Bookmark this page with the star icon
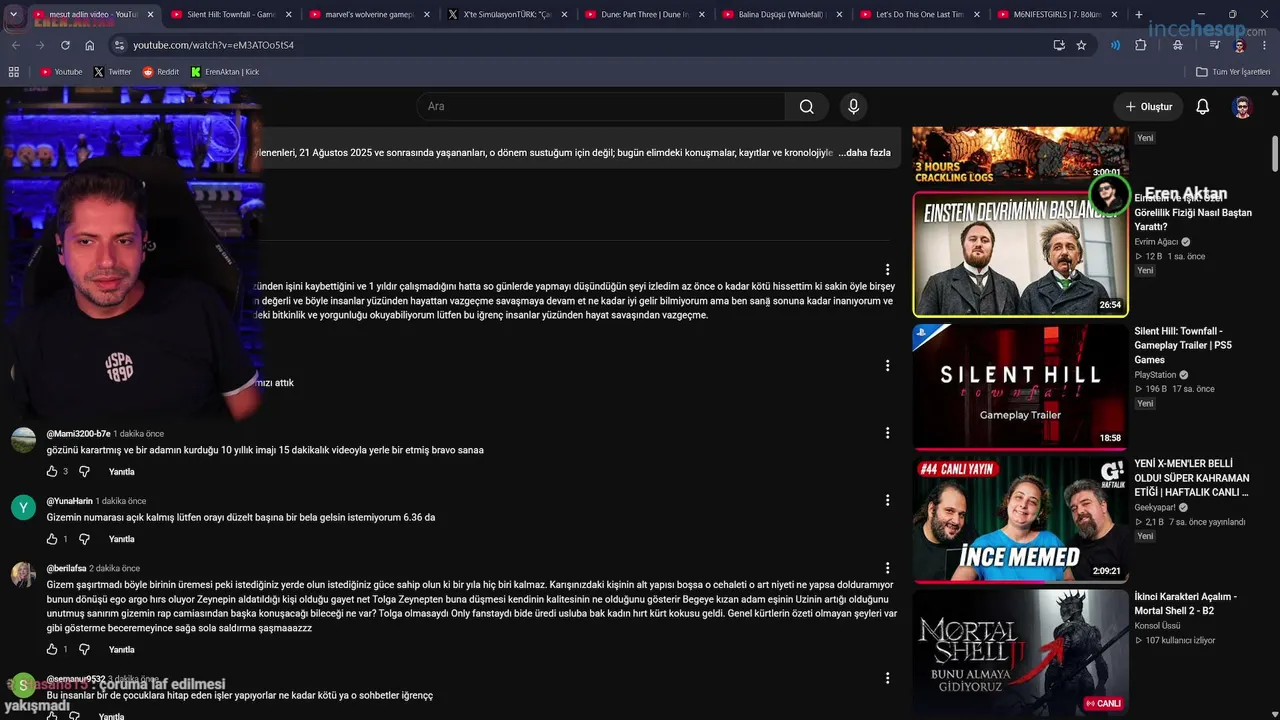 [x=1081, y=45]
